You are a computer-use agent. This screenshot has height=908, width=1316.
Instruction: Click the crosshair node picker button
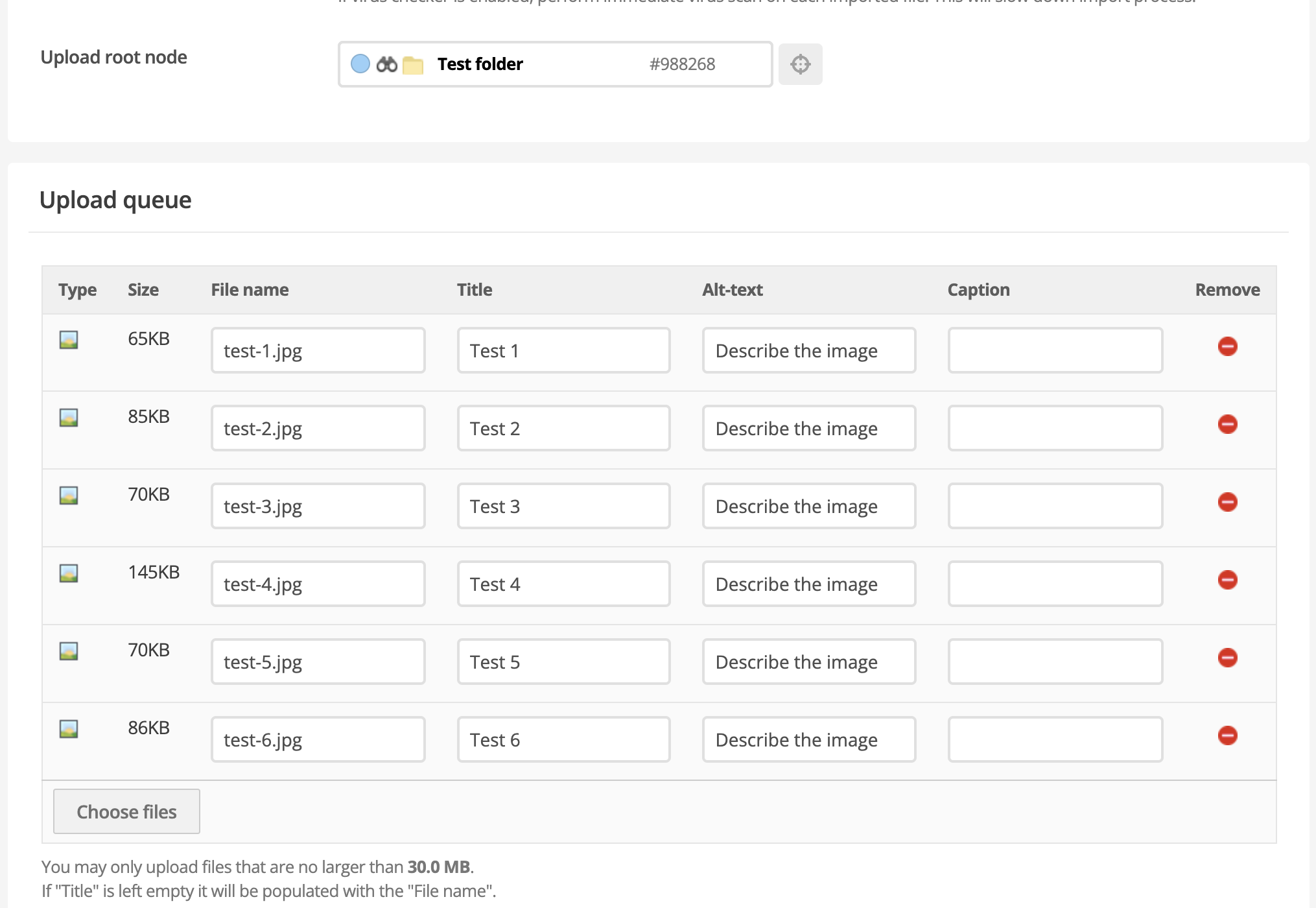[x=800, y=64]
